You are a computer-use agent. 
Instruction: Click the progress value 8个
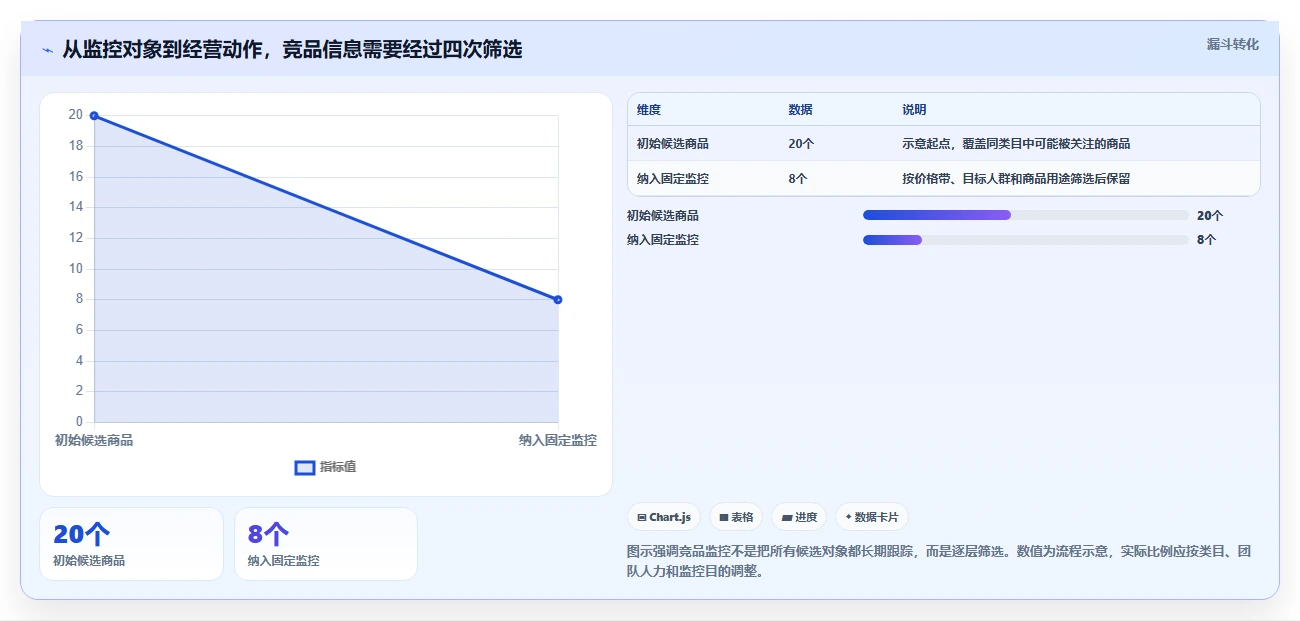[1206, 240]
